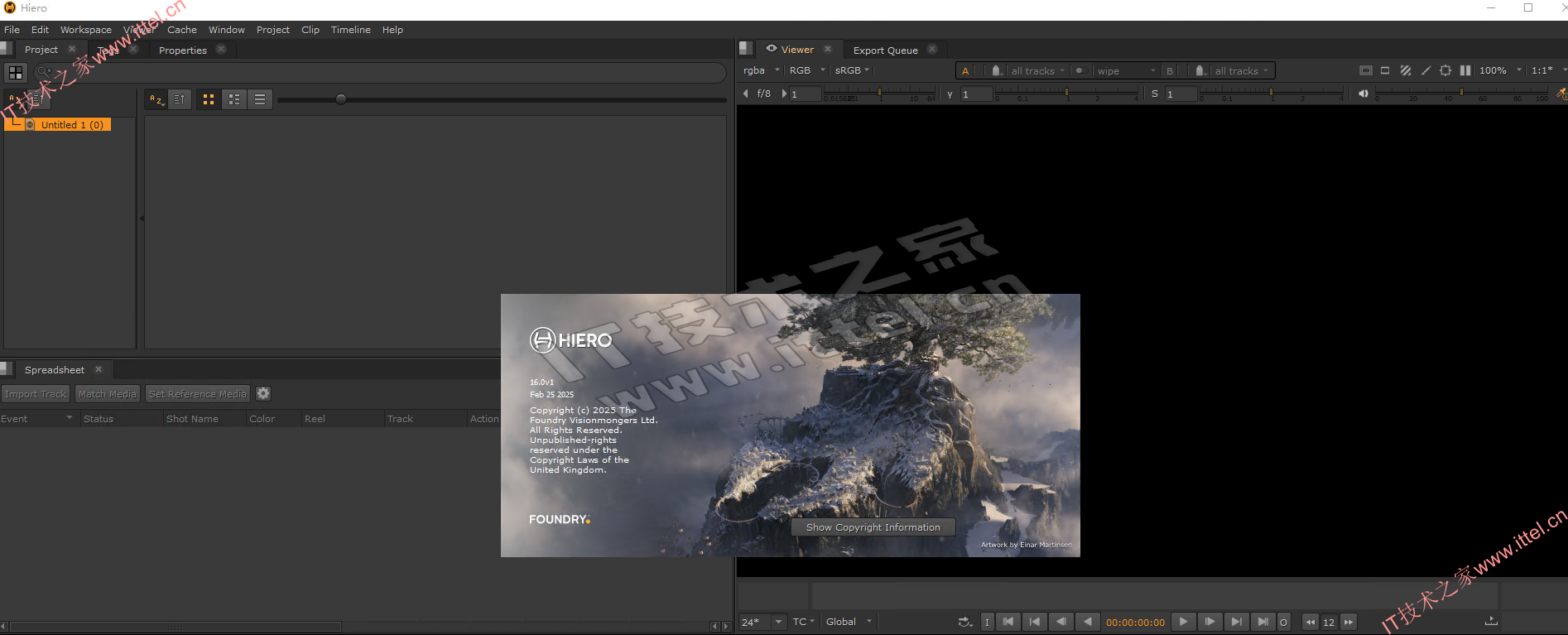Click the saturation S value field
Image resolution: width=1568 pixels, height=635 pixels.
pos(1181,94)
